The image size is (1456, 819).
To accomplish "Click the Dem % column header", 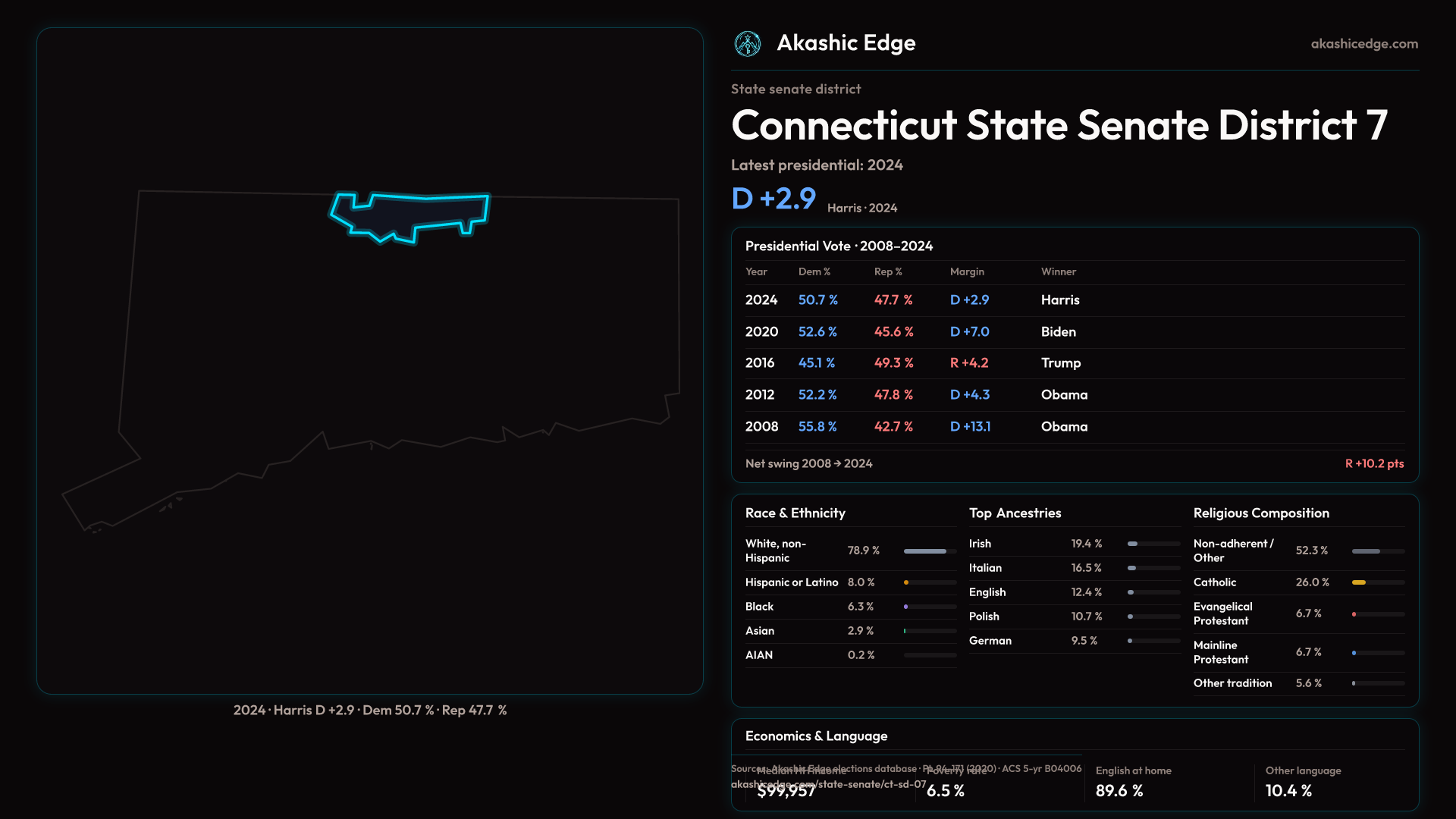I will 814,271.
